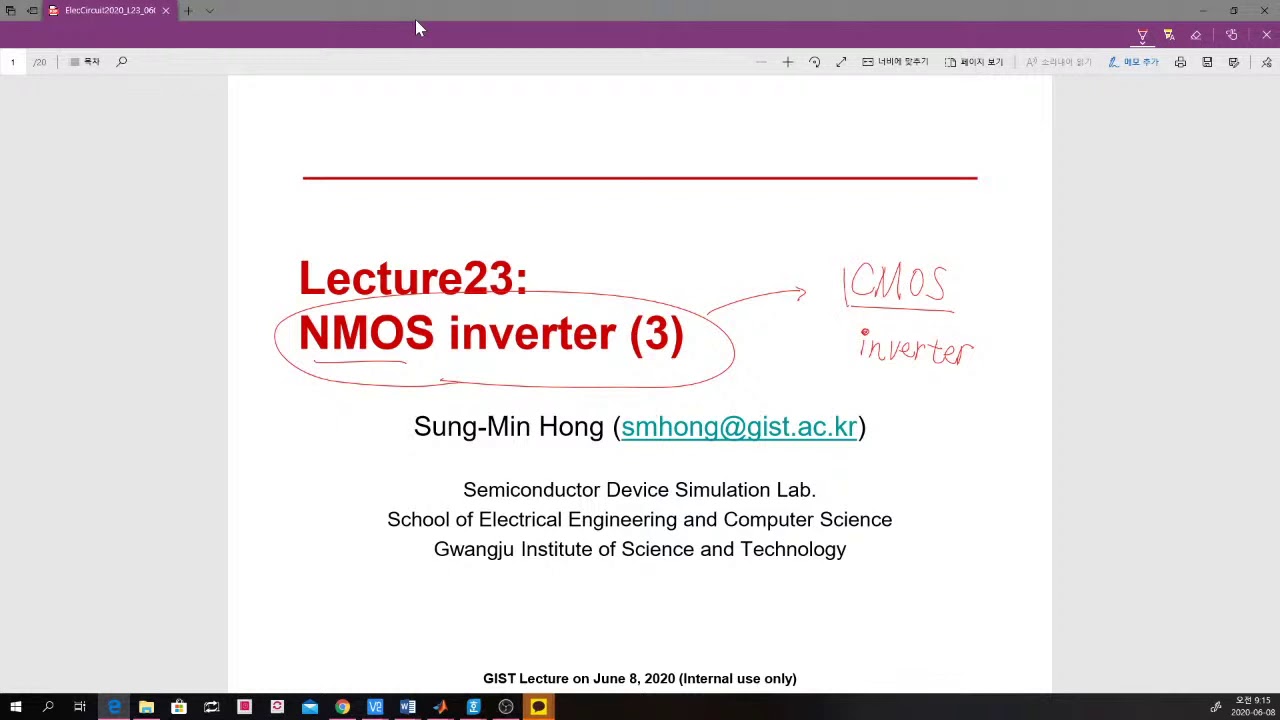This screenshot has height=720, width=1280.
Task: Print the PDF document
Action: point(1180,62)
